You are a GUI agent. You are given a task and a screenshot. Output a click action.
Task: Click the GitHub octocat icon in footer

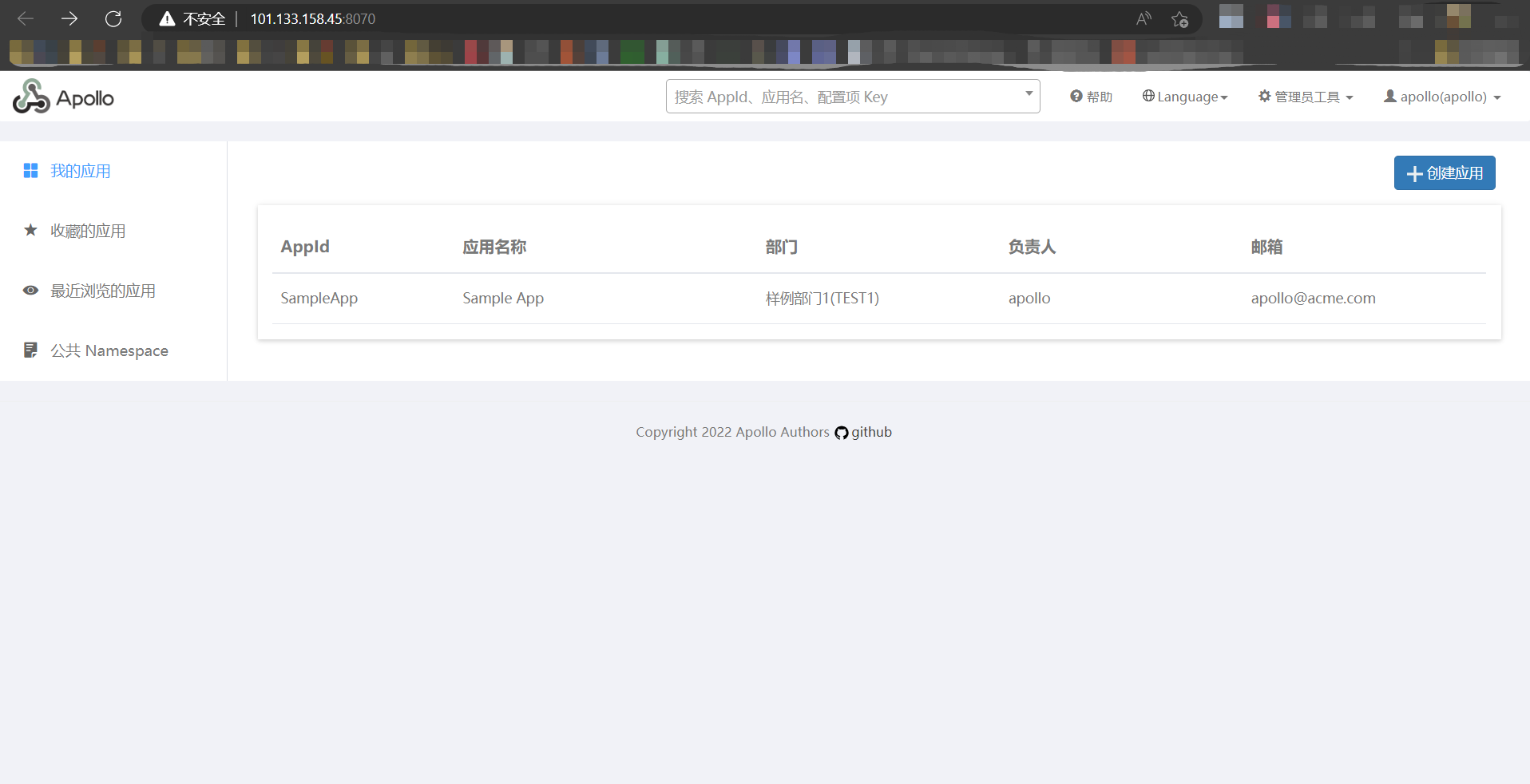841,433
